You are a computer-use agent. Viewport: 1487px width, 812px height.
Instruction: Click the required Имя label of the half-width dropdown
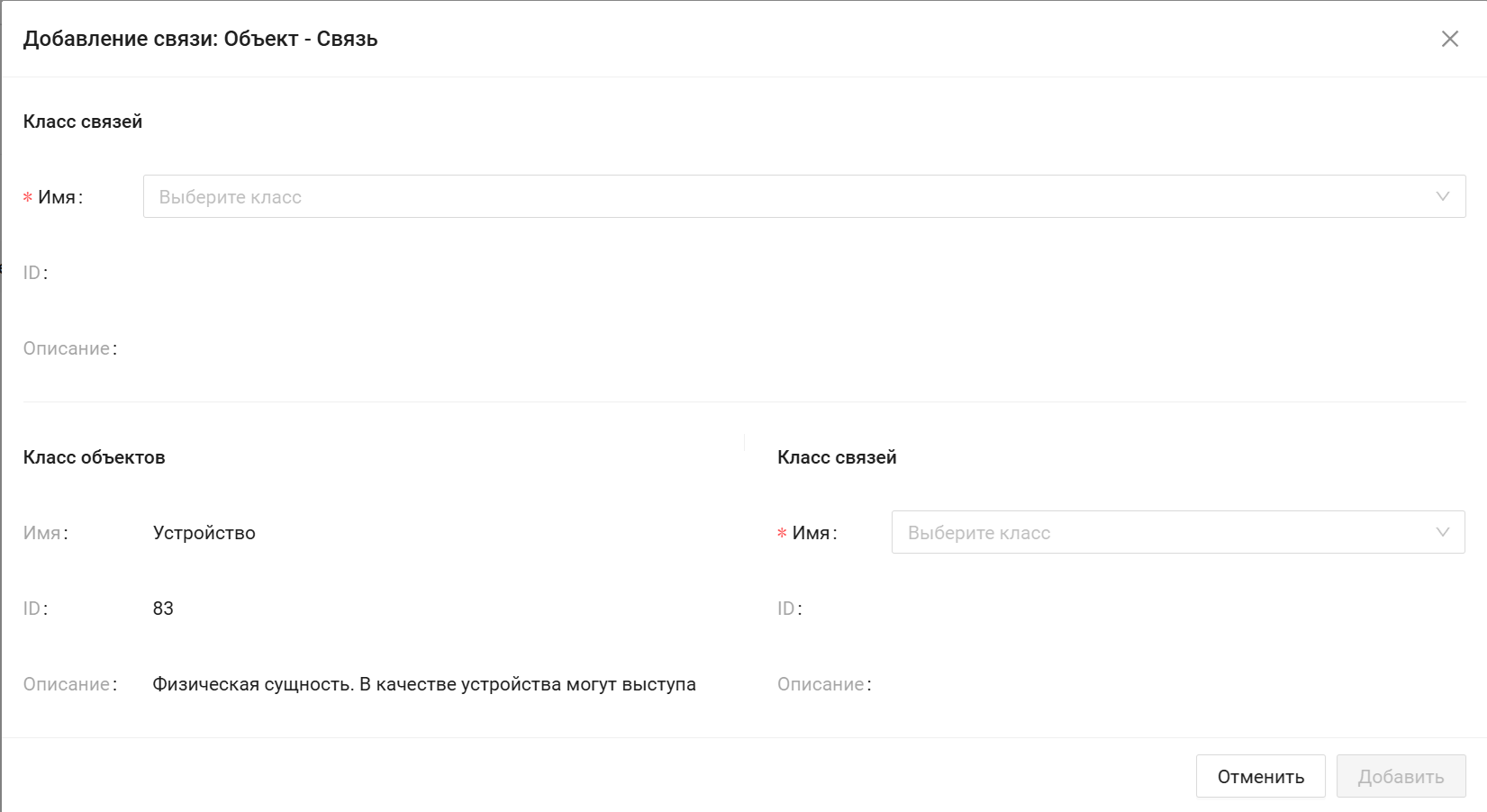click(x=812, y=533)
